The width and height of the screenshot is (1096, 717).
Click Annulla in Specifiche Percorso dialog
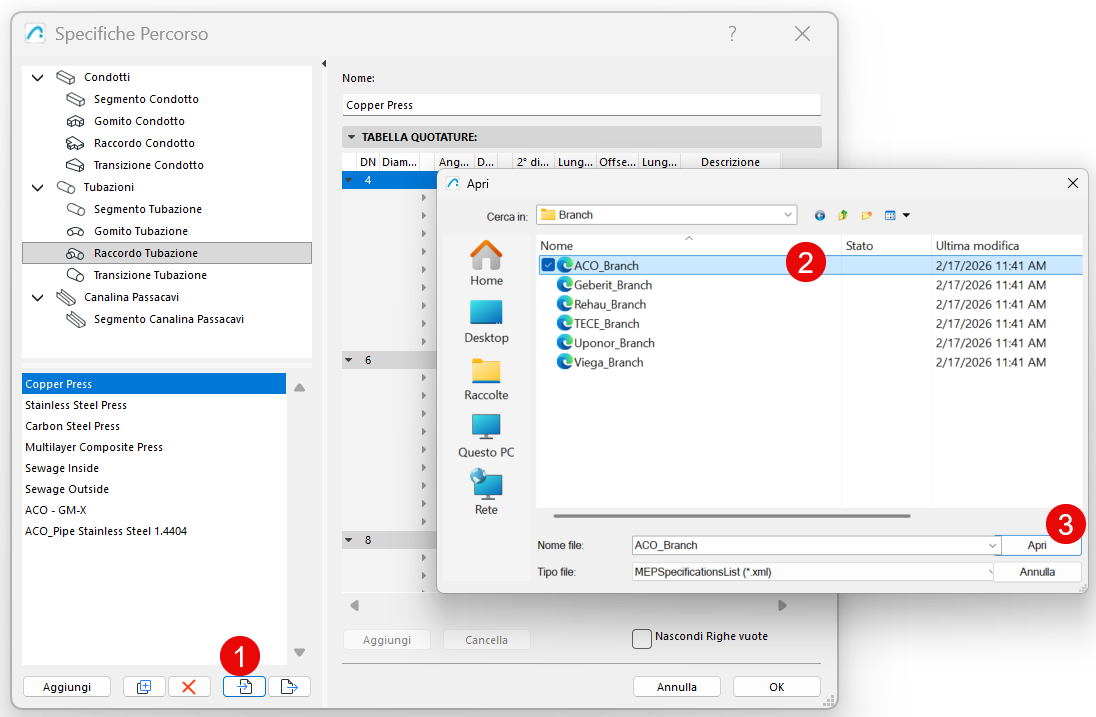tap(677, 686)
